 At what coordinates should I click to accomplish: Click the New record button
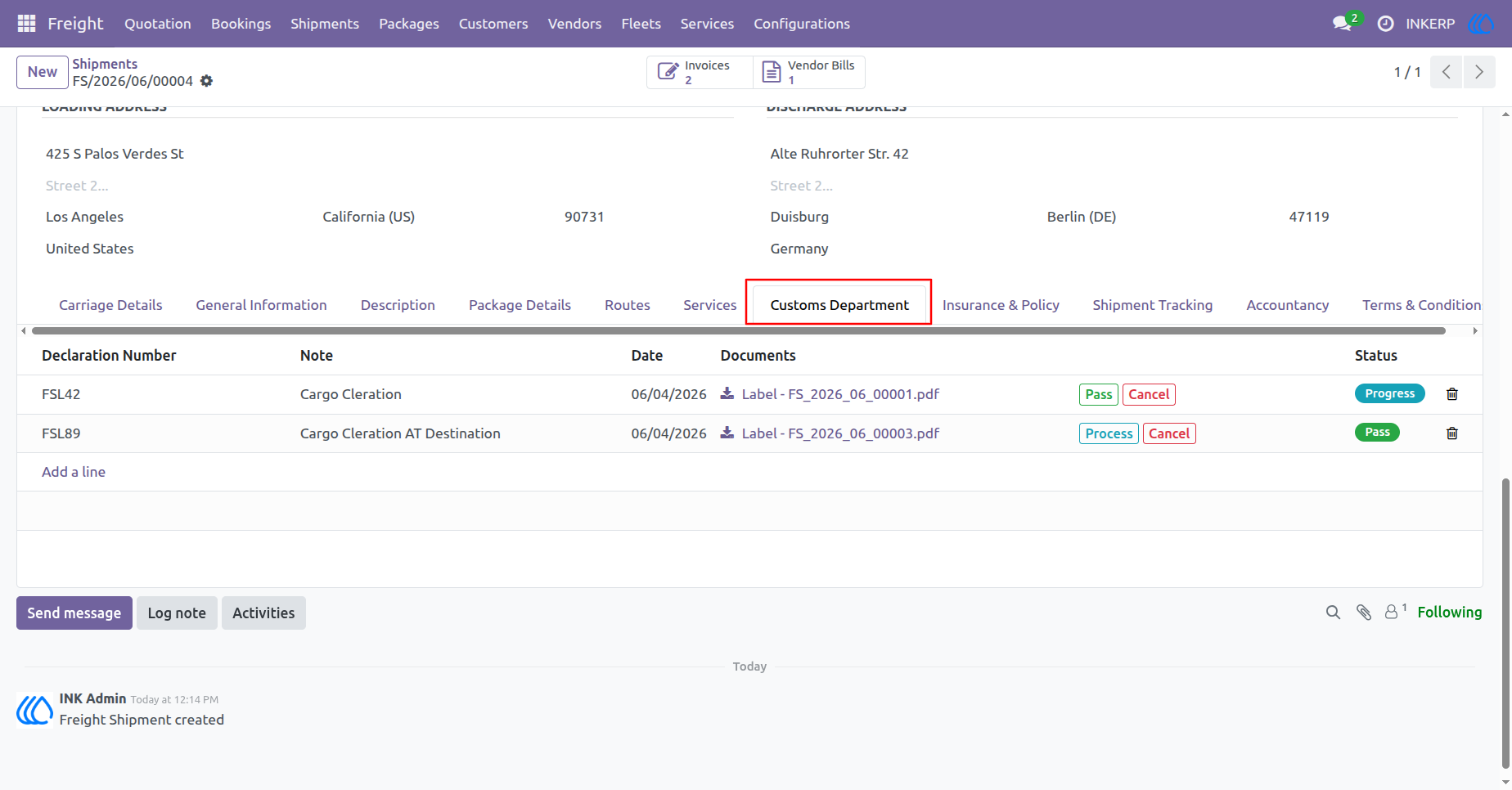(x=43, y=72)
